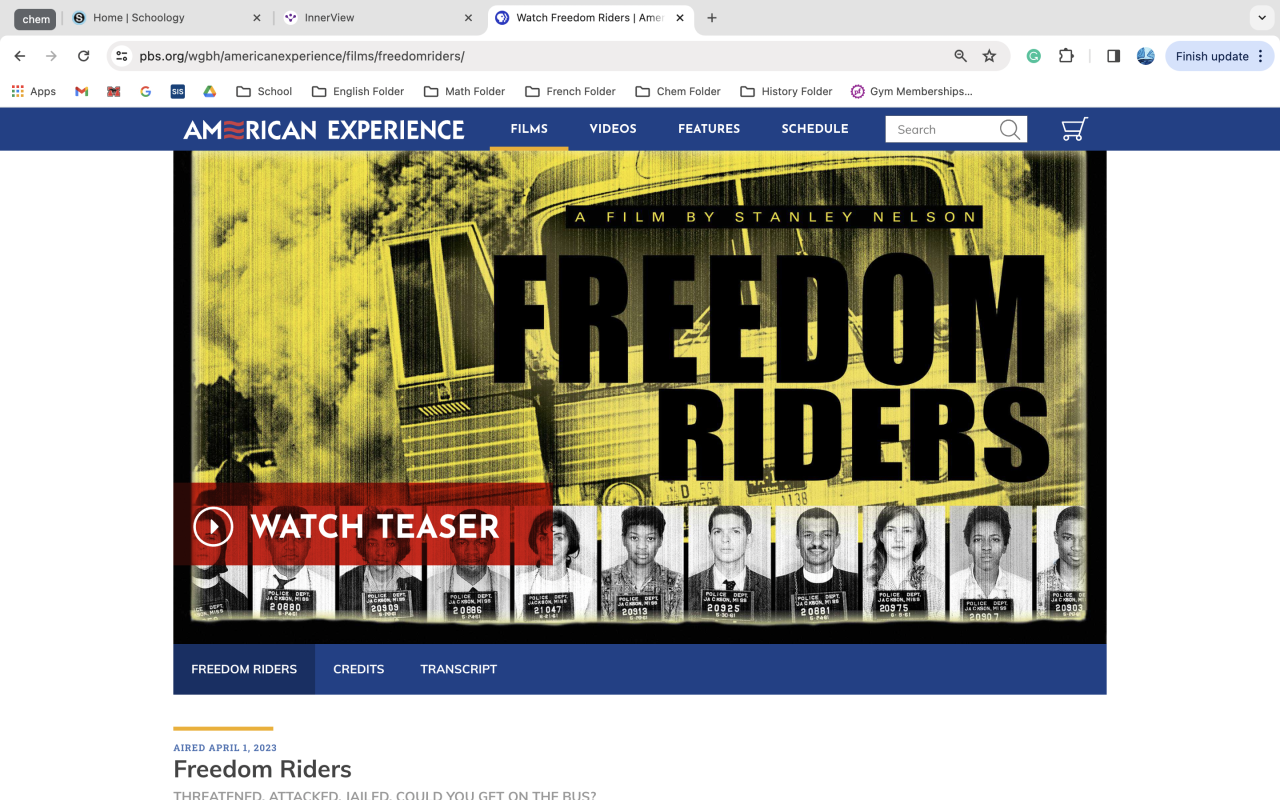This screenshot has width=1280, height=800.
Task: Open the Google bookmark icon
Action: point(146,91)
